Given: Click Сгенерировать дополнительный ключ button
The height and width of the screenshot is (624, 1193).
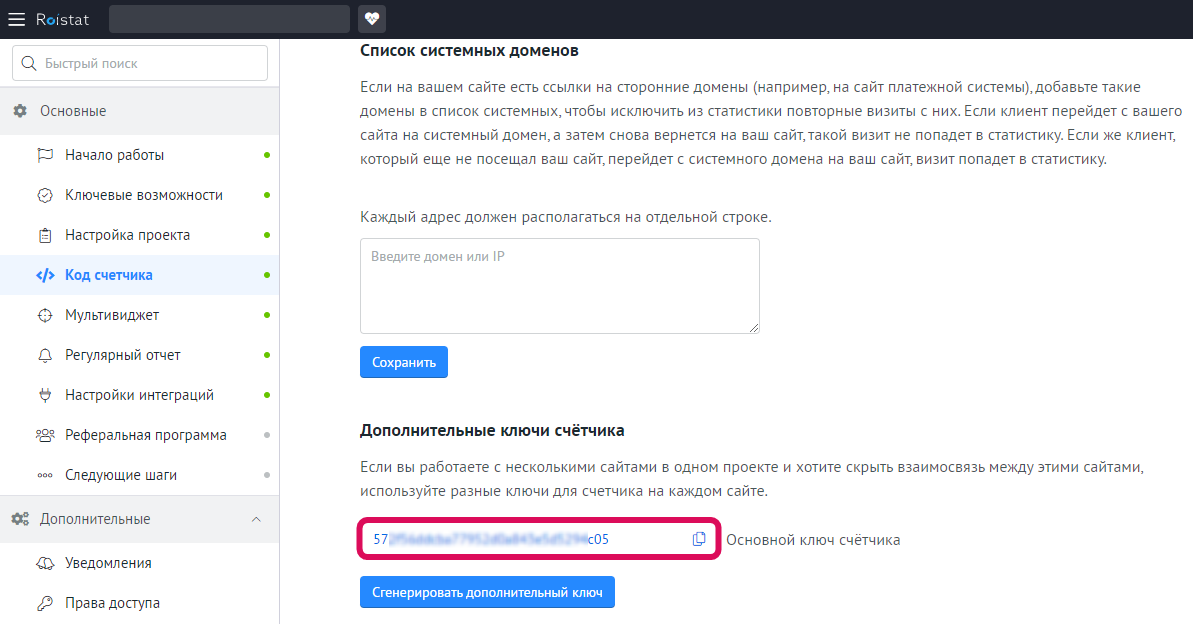Looking at the screenshot, I should 487,592.
